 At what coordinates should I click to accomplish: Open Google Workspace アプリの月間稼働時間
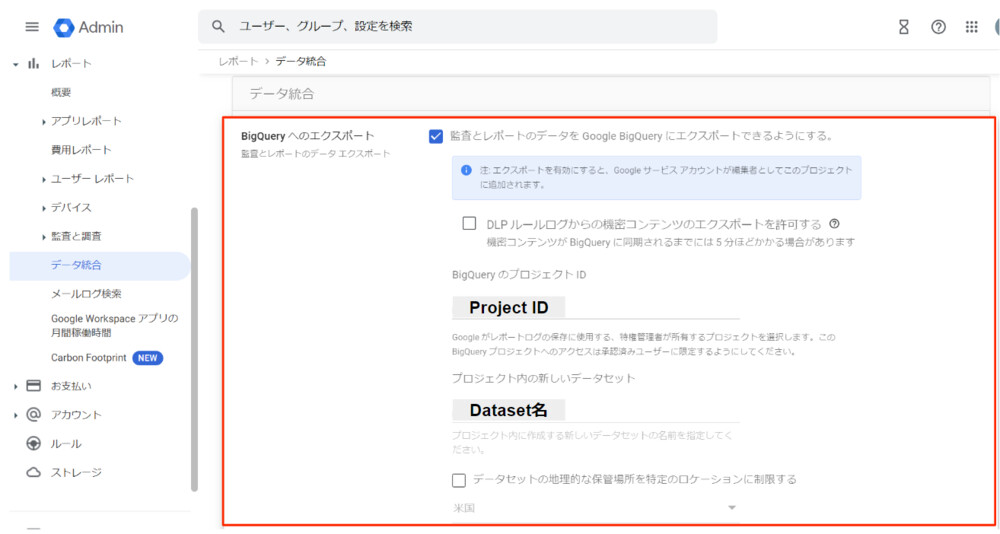pos(115,325)
